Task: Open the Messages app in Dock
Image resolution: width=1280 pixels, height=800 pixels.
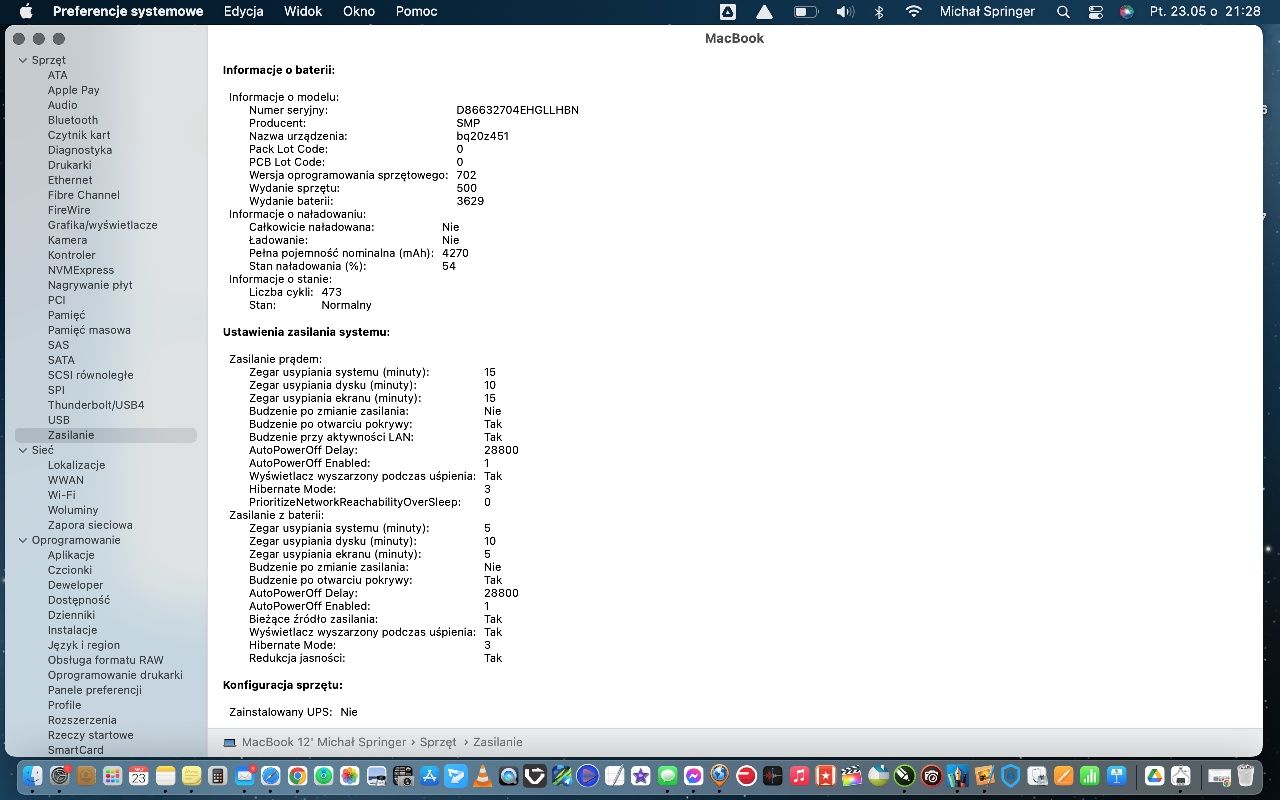Action: (668, 776)
